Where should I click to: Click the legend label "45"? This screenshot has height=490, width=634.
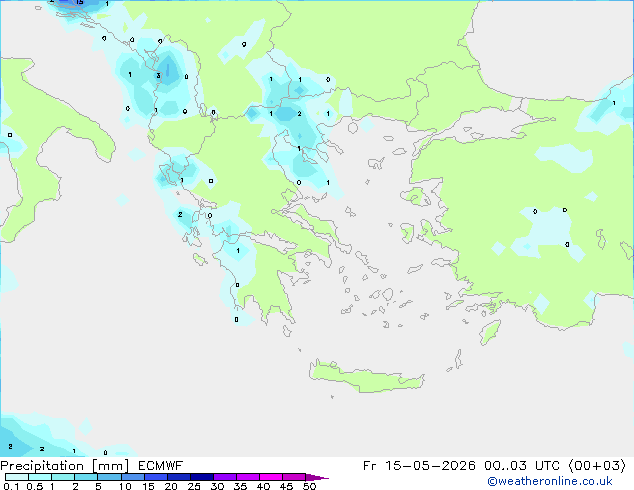point(287,486)
